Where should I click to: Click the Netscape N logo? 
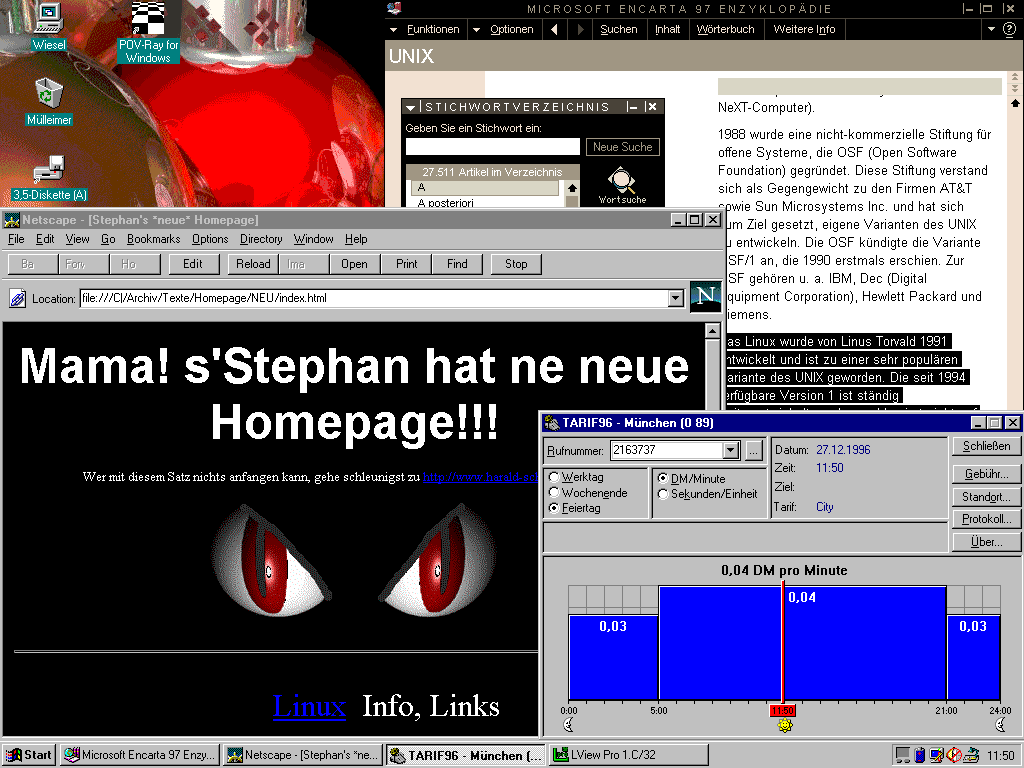(x=705, y=296)
